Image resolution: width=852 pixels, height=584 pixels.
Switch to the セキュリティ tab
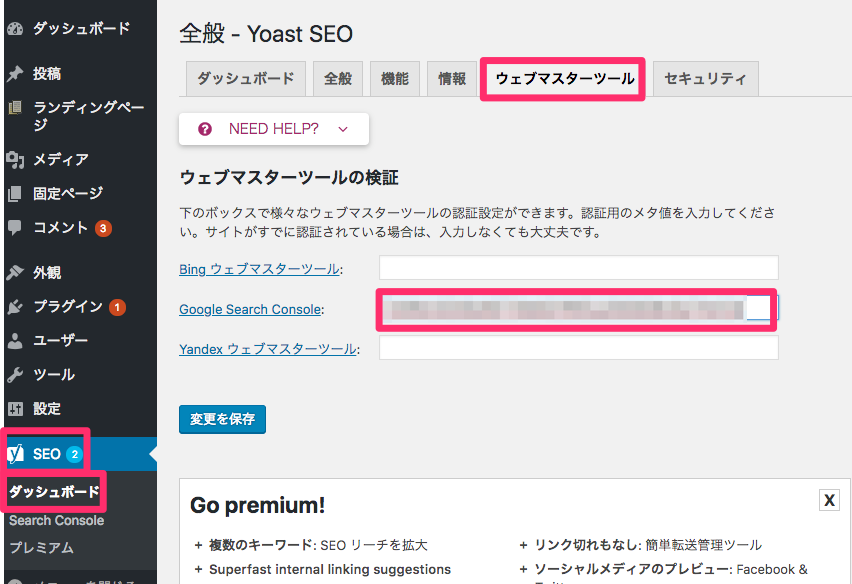(x=705, y=78)
